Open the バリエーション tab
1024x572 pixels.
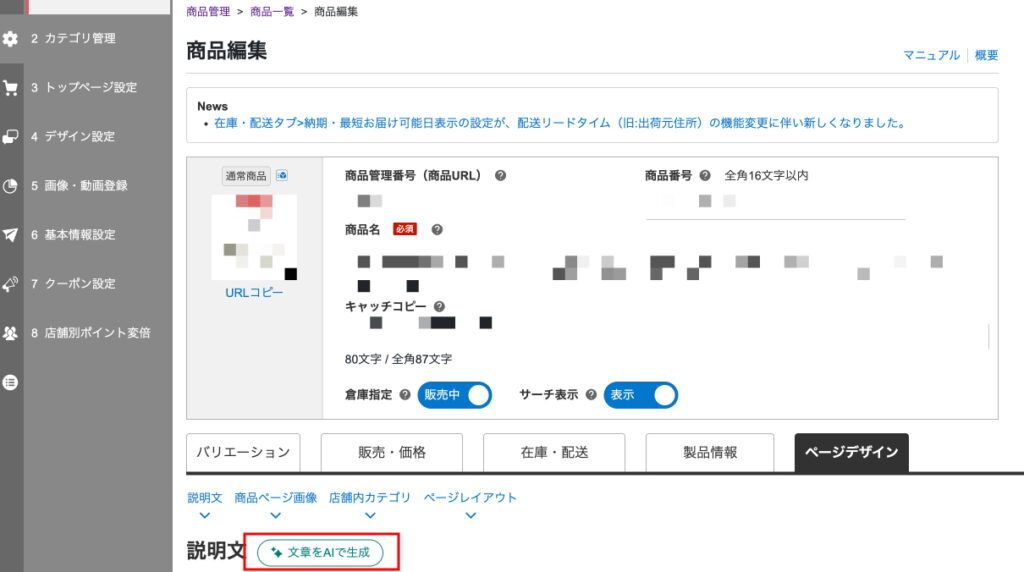coord(243,452)
